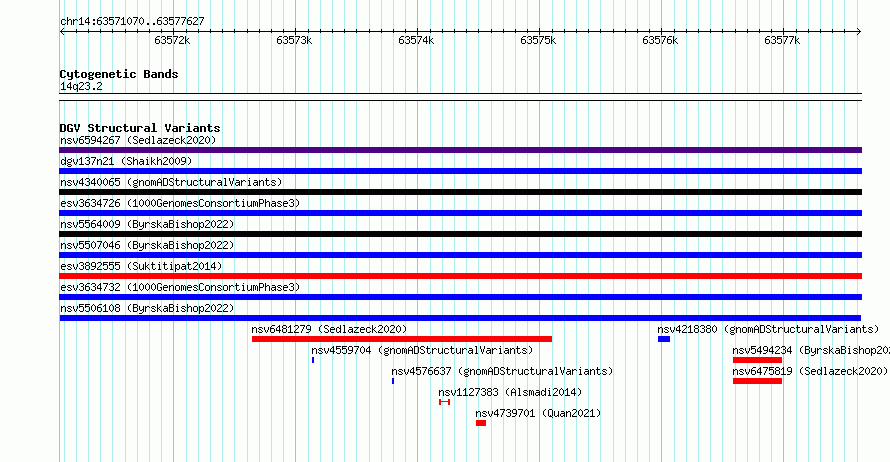Viewport: 890px width, 462px height.
Task: Click nsv4218380 (gnomADStructuralVariants) label
Action: click(768, 329)
